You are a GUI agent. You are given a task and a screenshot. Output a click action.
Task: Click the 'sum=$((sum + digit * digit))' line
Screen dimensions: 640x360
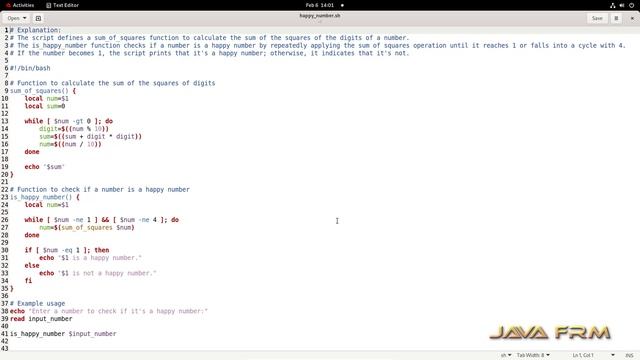[x=91, y=136]
